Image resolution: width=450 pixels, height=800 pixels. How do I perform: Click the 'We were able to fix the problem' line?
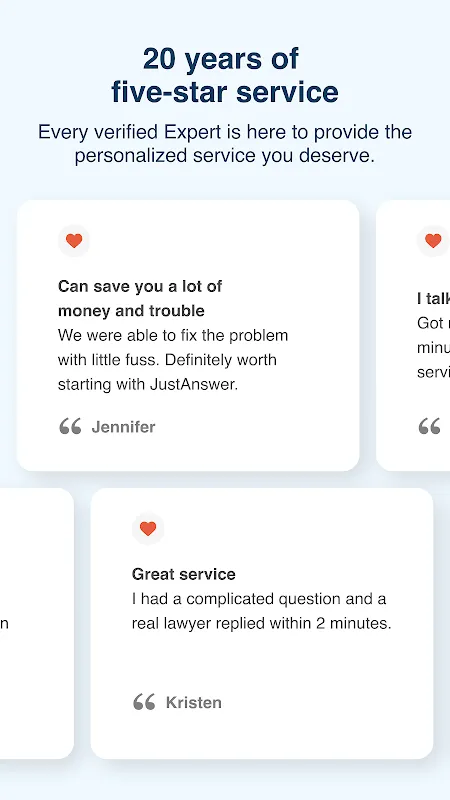tap(173, 335)
